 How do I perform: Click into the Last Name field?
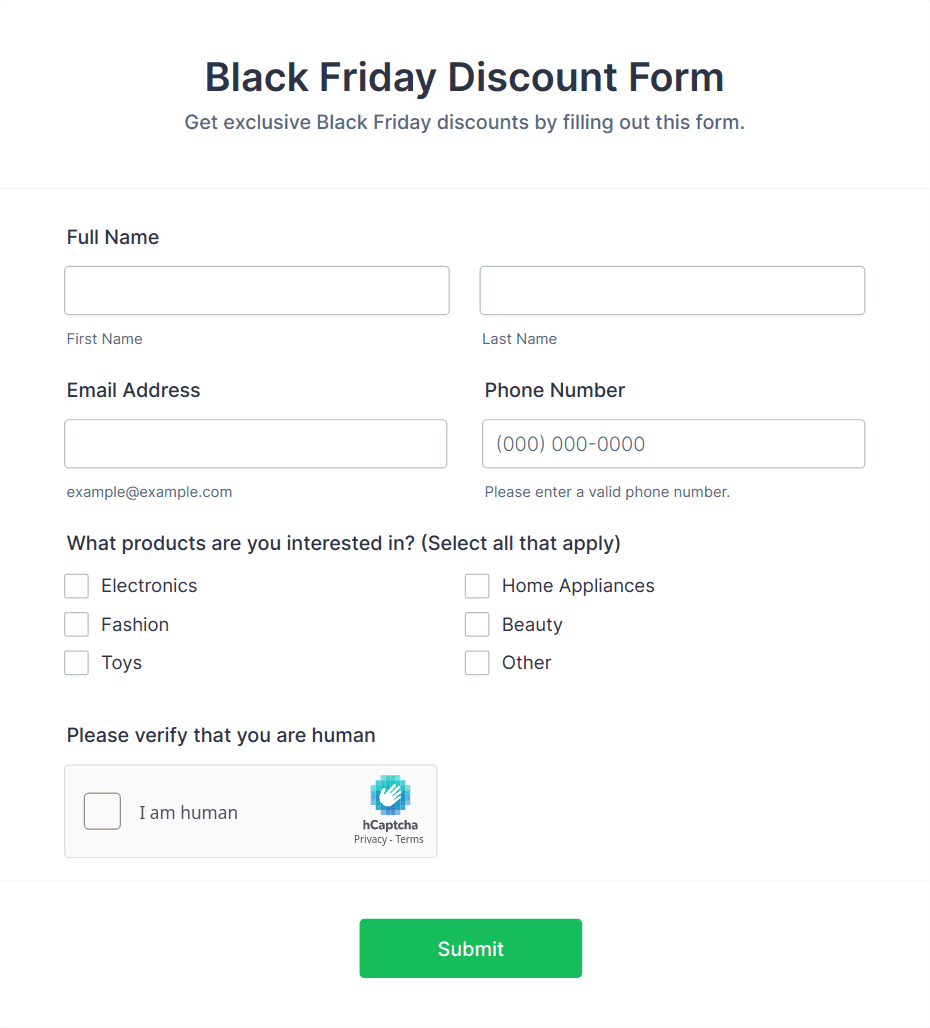click(672, 290)
